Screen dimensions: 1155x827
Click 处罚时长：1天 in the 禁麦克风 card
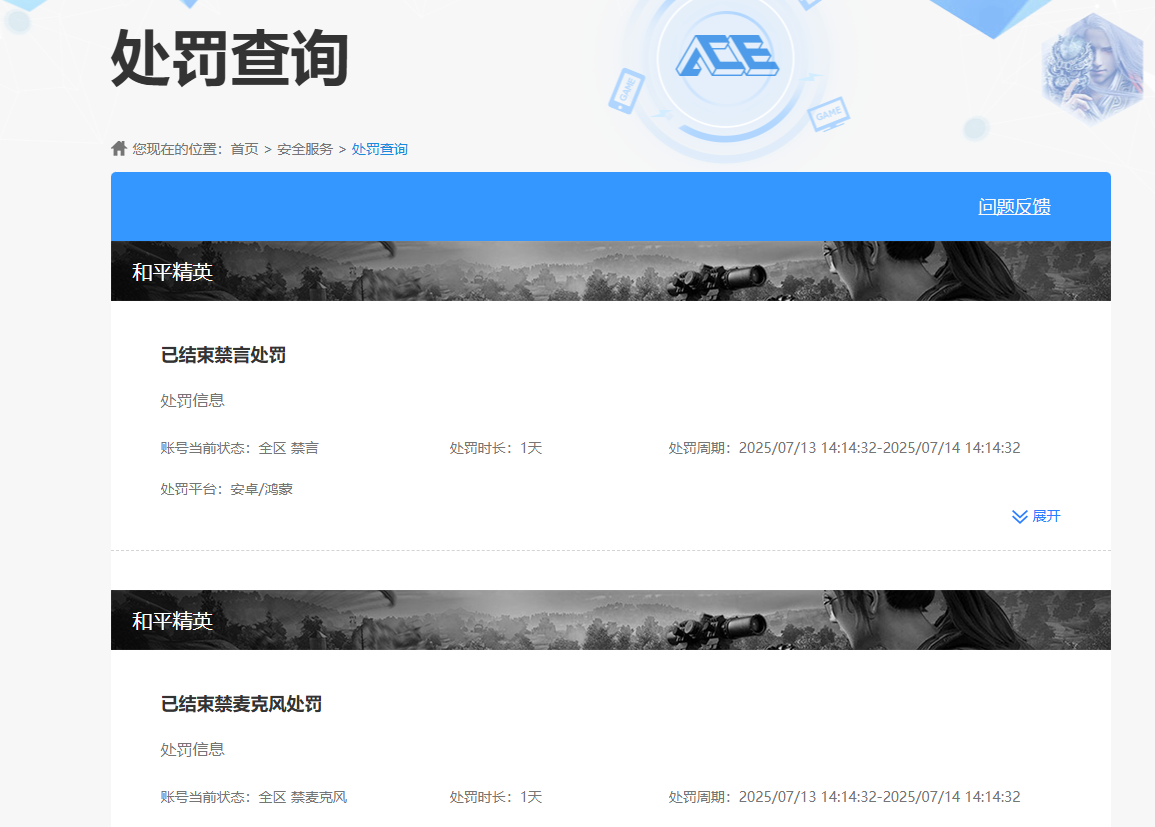coord(496,797)
